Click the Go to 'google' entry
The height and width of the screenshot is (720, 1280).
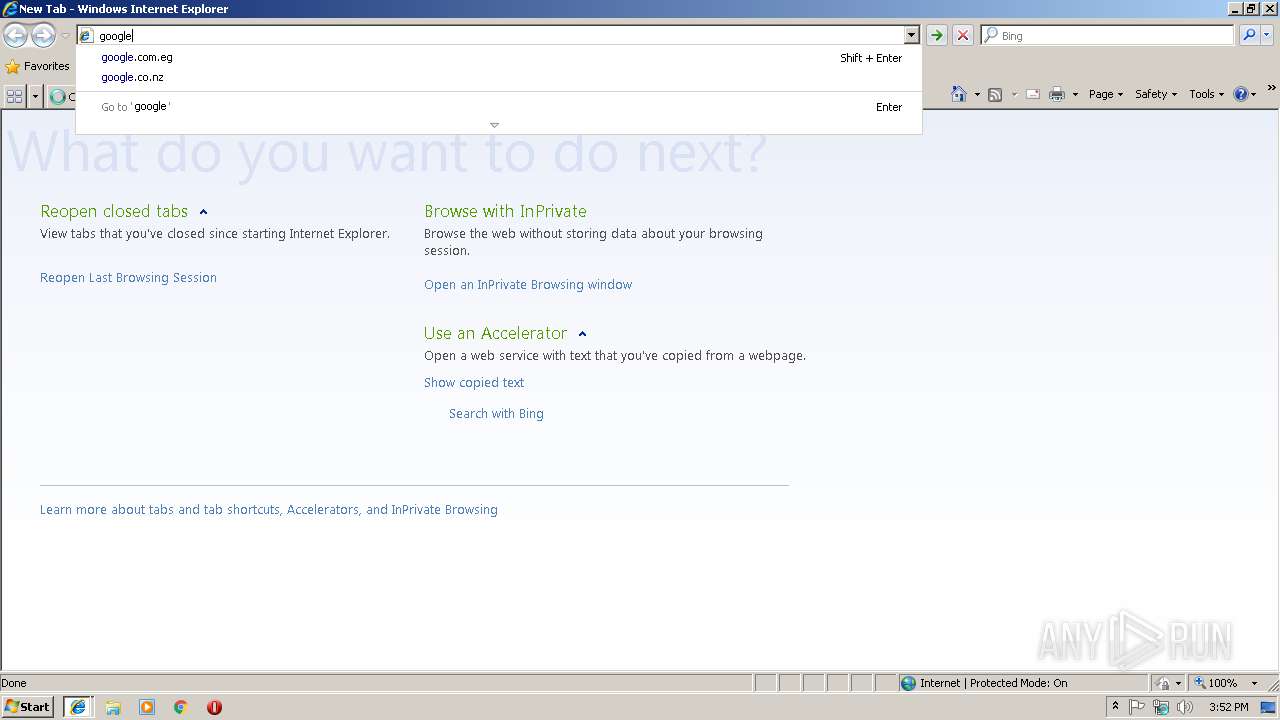tap(498, 107)
